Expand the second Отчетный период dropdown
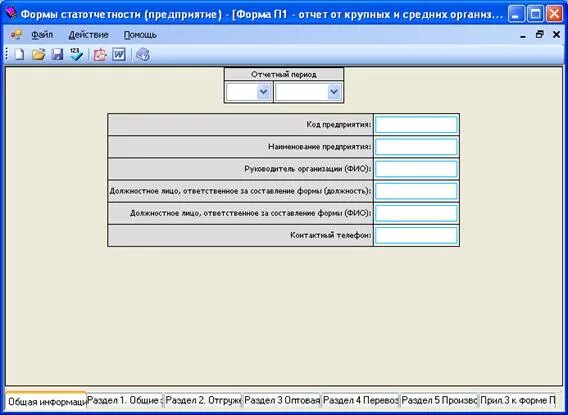Image resolution: width=568 pixels, height=415 pixels. (x=334, y=92)
